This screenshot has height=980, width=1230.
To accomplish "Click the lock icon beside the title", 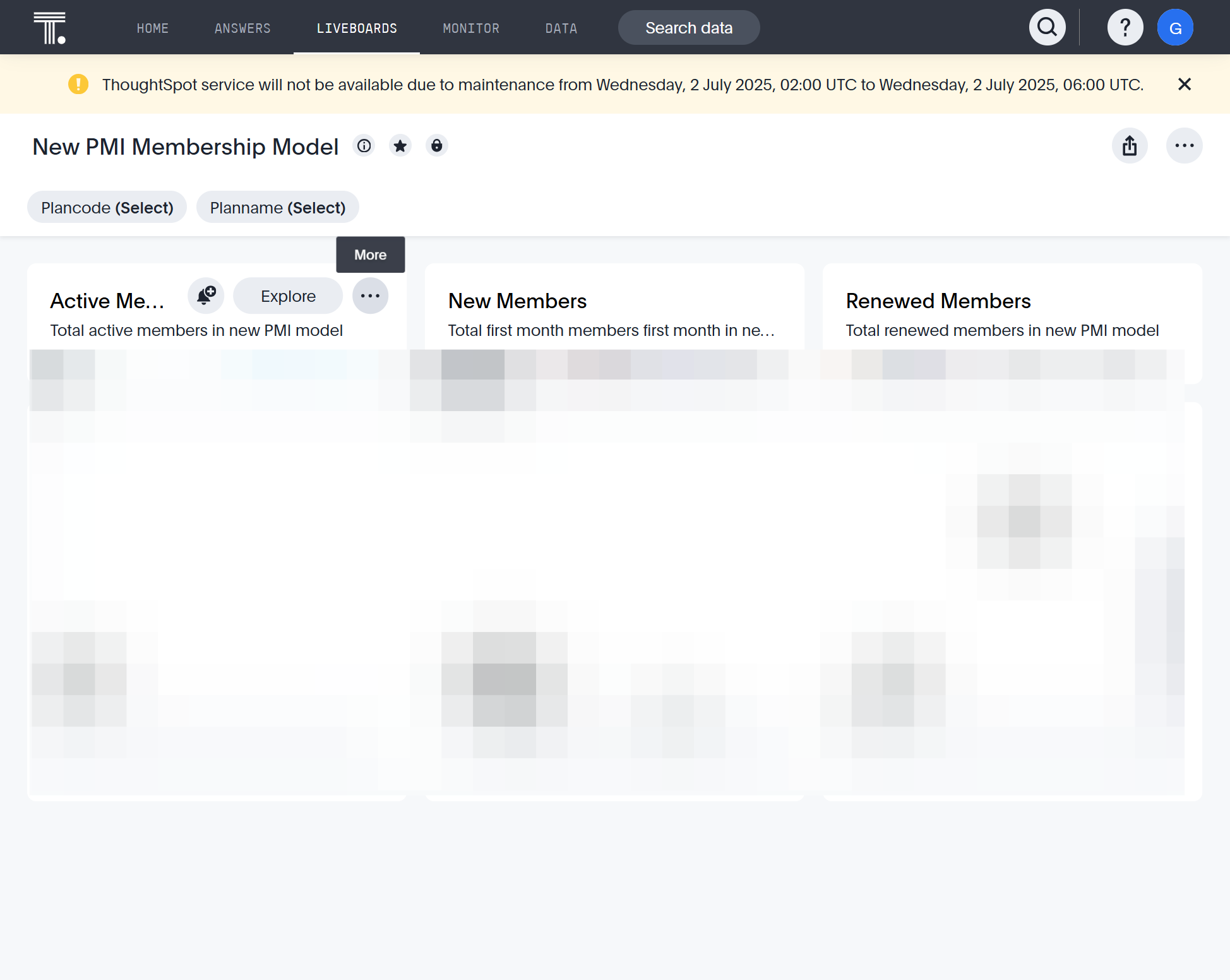I will point(436,146).
